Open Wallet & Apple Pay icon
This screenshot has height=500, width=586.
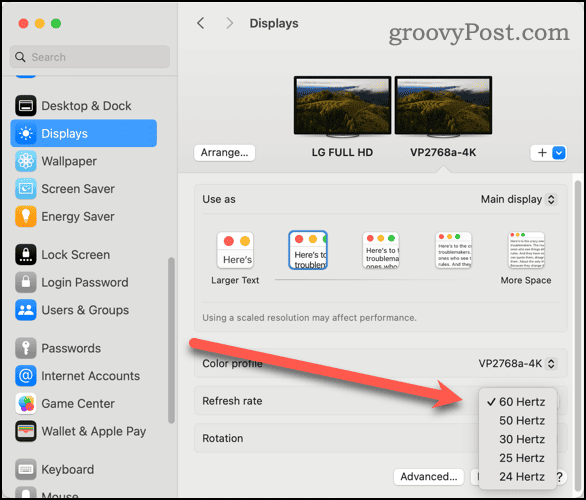pos(26,431)
